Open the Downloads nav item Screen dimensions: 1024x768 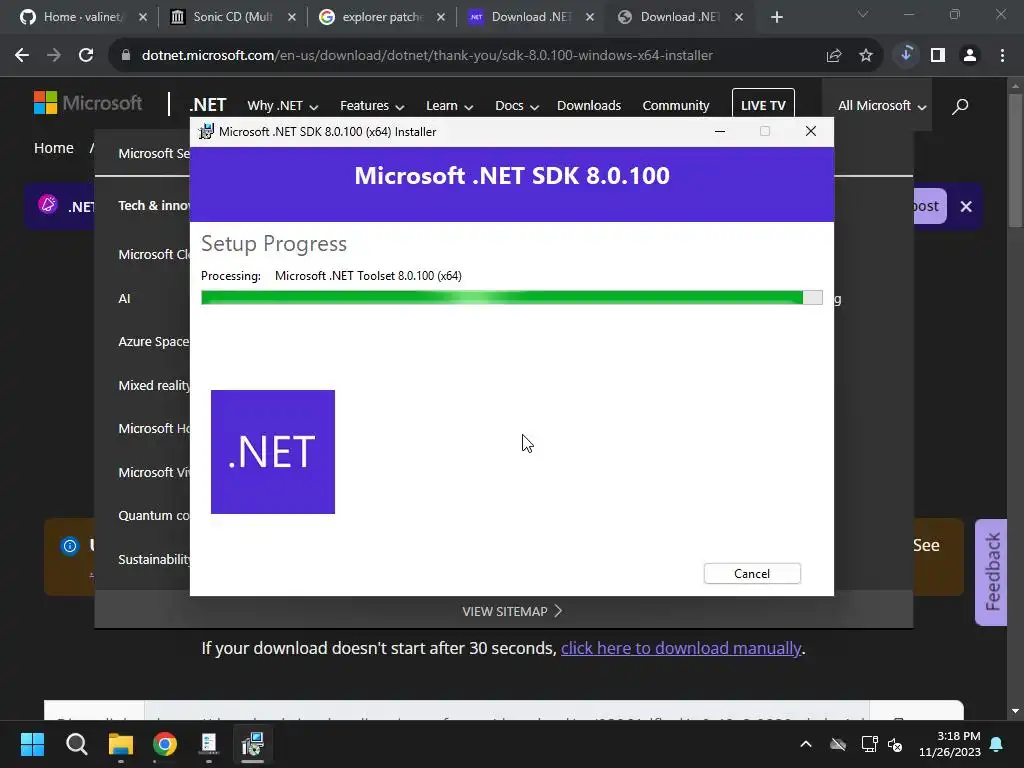588,106
